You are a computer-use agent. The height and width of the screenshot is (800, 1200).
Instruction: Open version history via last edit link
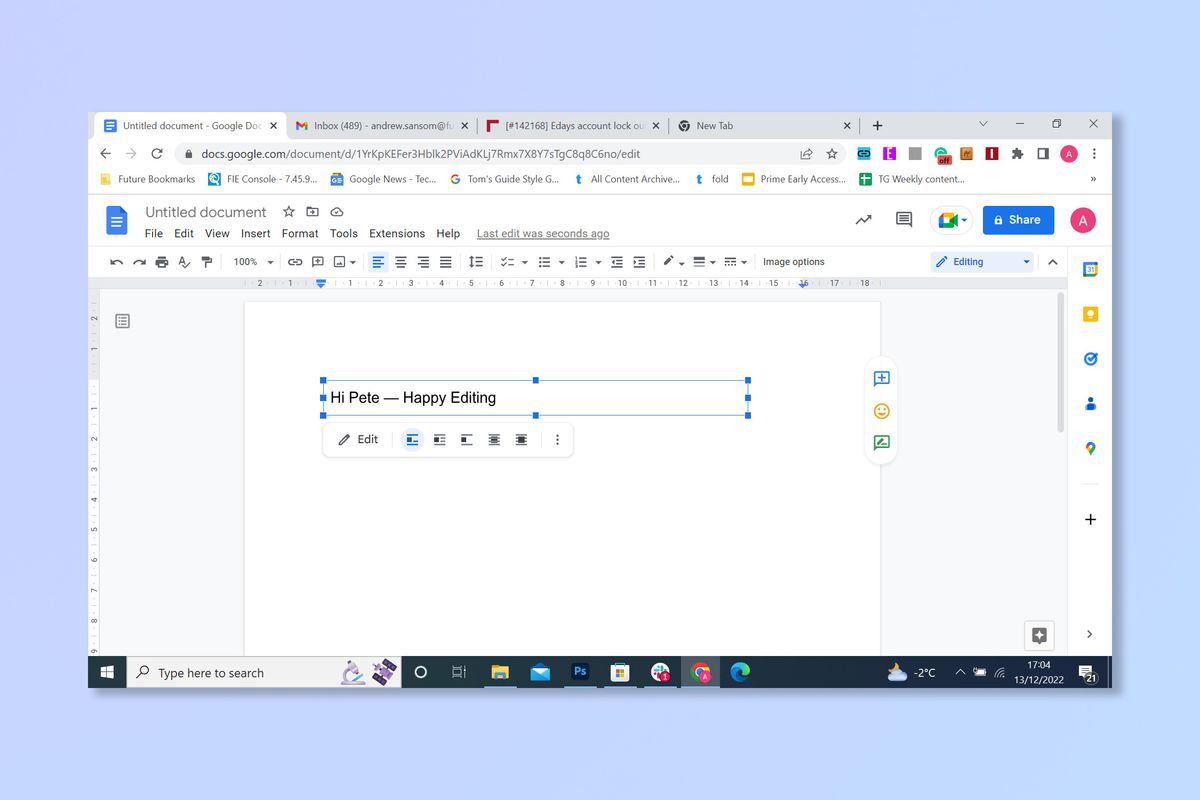543,233
